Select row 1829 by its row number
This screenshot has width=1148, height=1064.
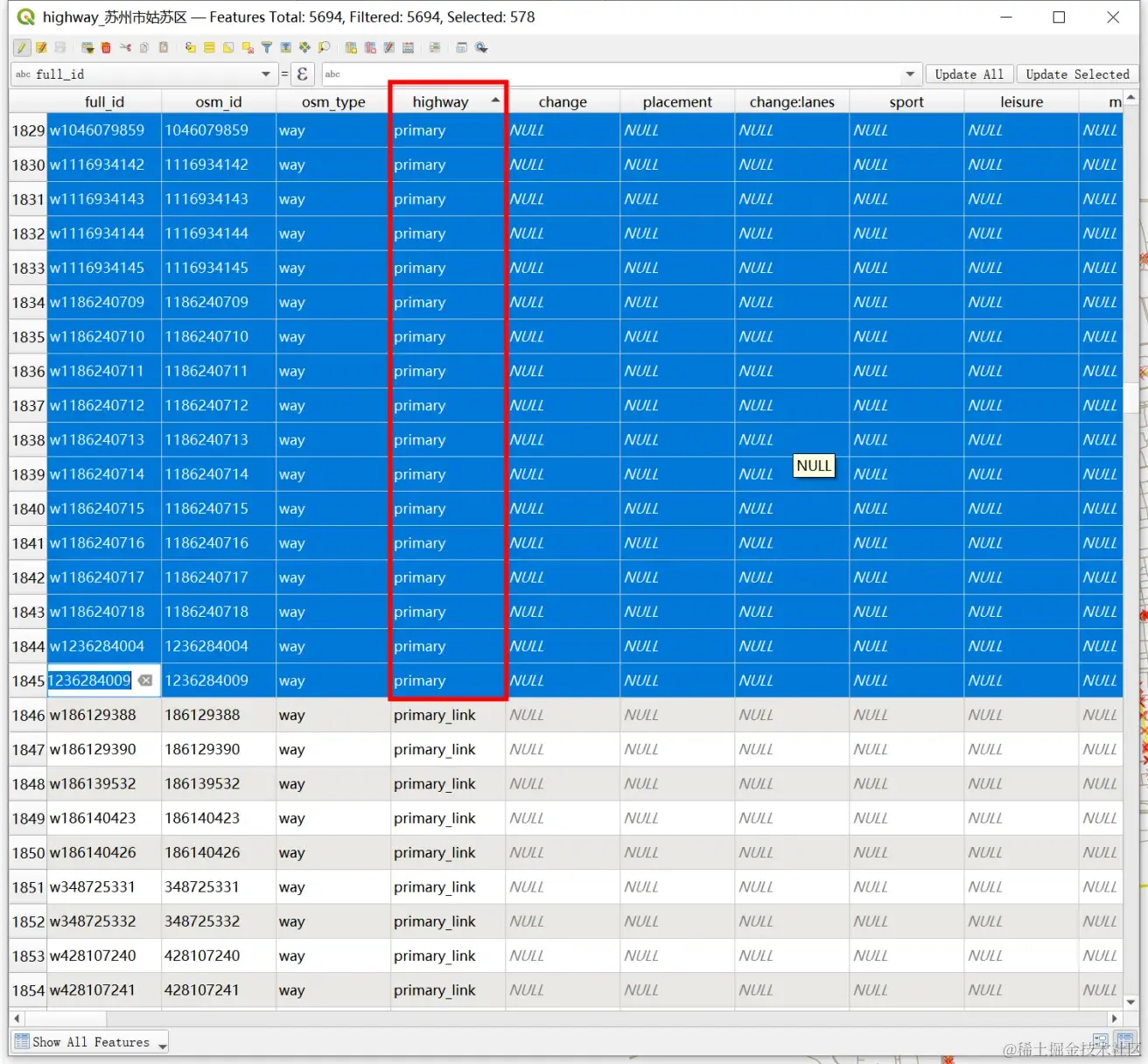pyautogui.click(x=28, y=130)
